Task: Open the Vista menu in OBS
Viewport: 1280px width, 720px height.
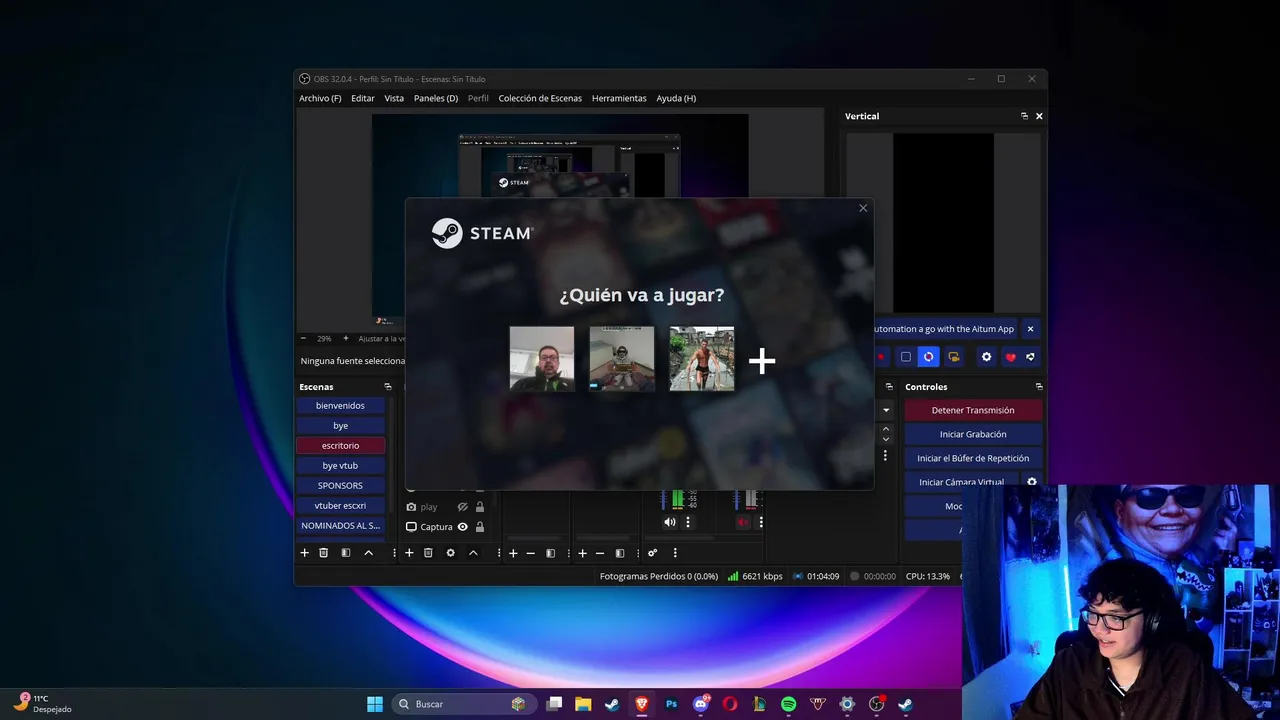Action: 394,98
